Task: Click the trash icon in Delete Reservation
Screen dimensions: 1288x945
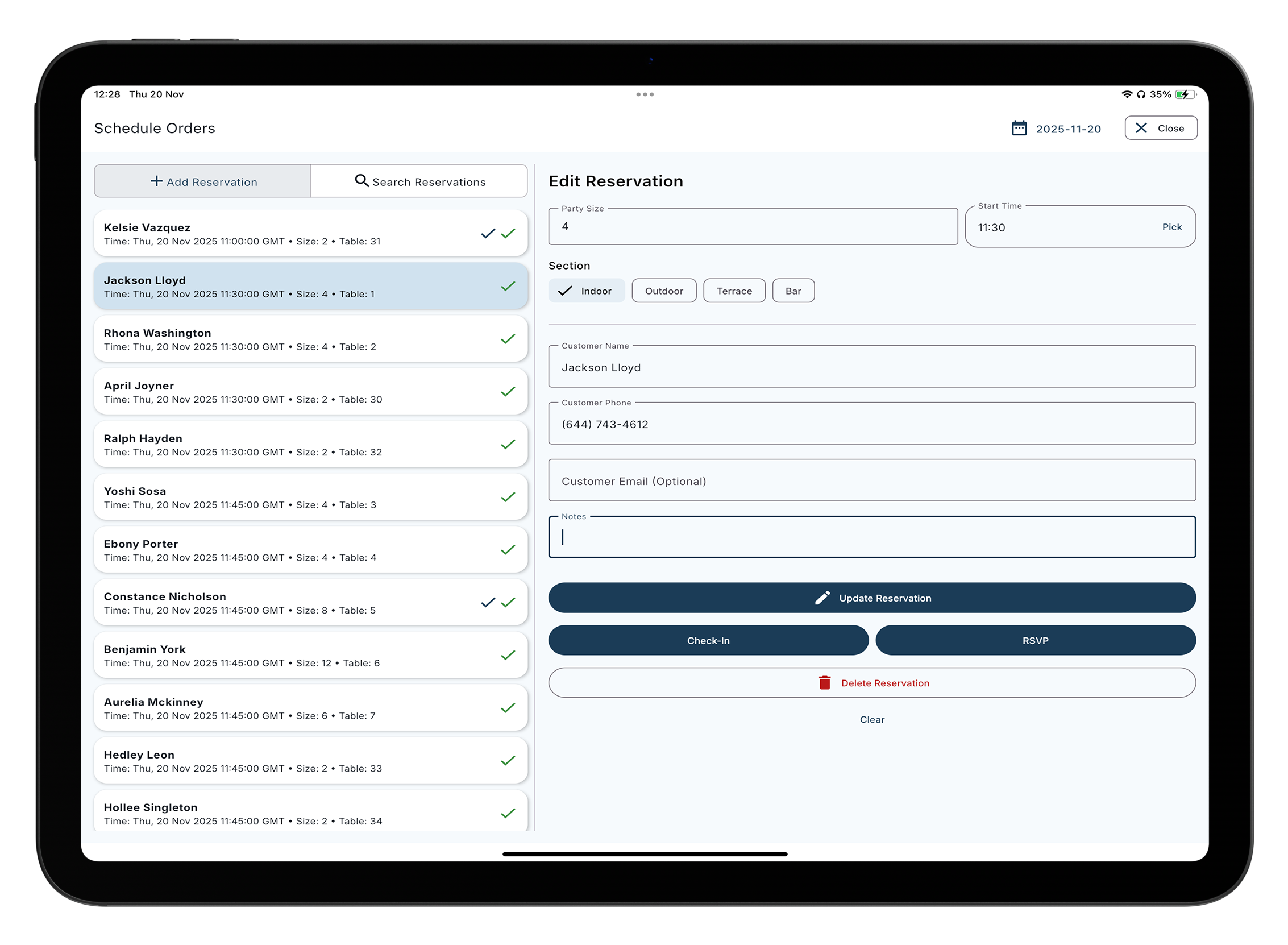Action: (824, 682)
